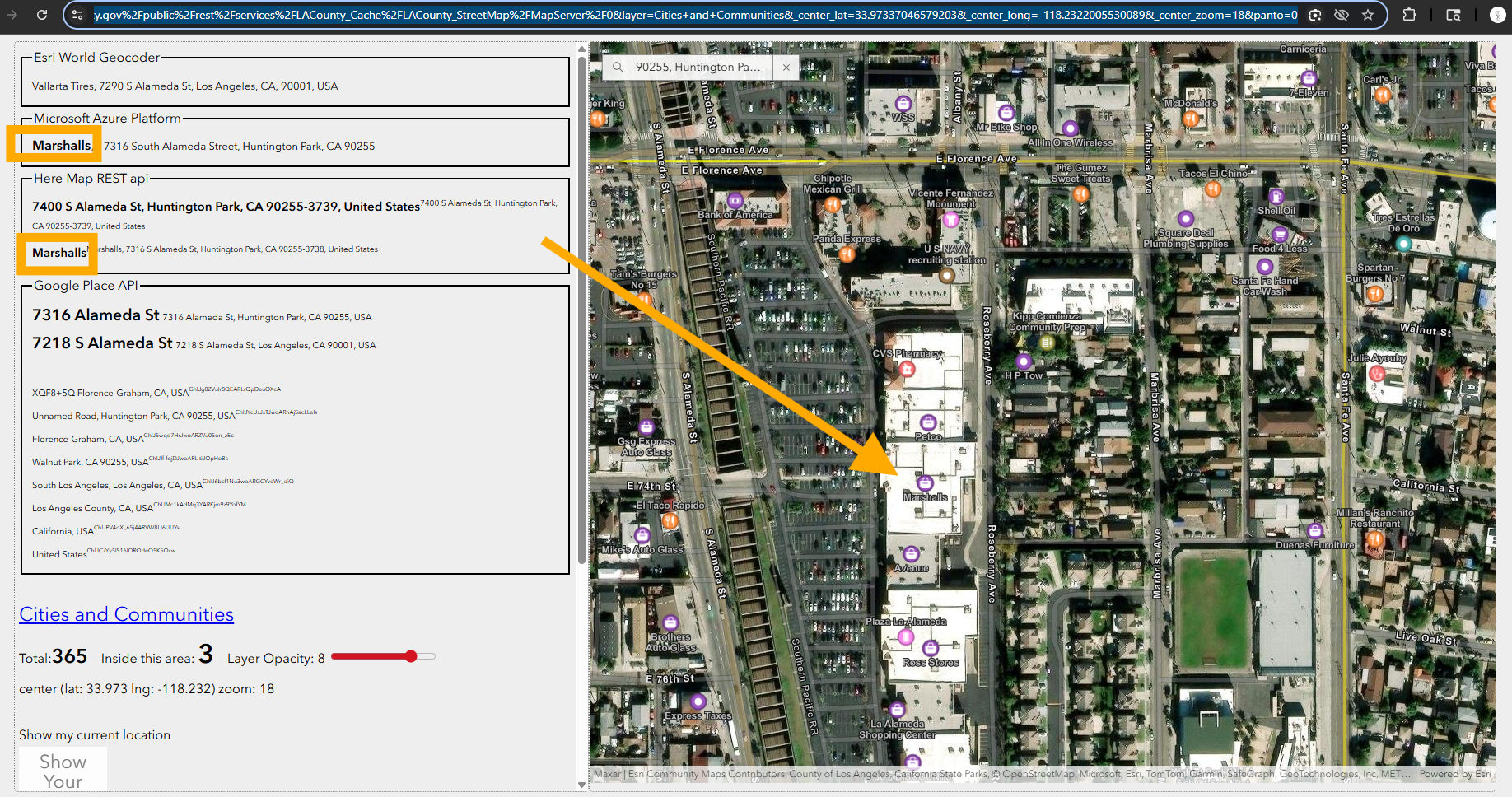This screenshot has height=797, width=1512.
Task: Click the Chipotle Mexican Grill pin
Action: tap(833, 203)
